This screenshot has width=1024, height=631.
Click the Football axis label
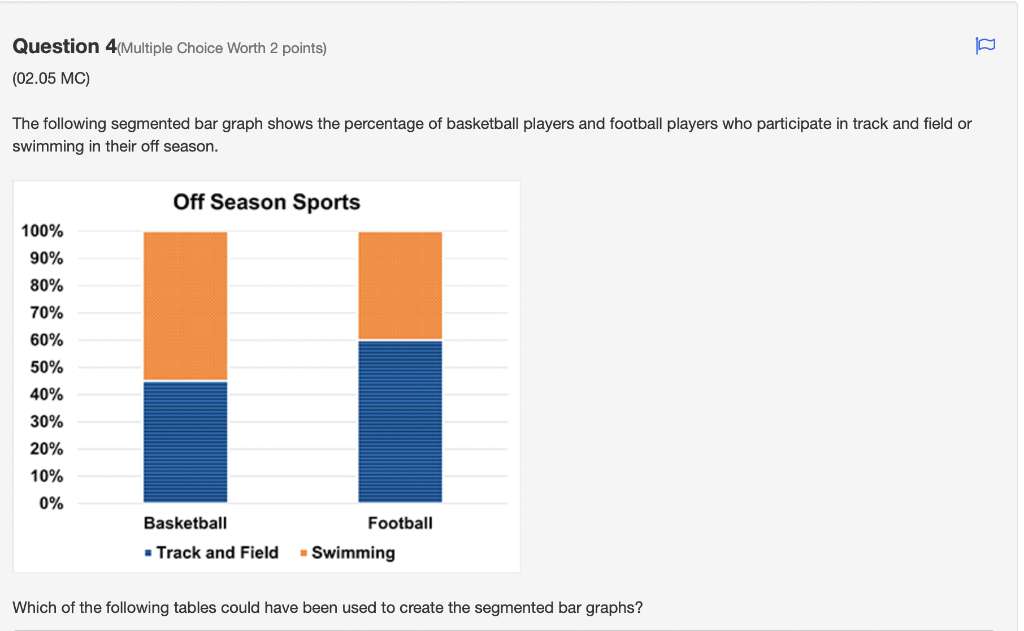(x=400, y=523)
